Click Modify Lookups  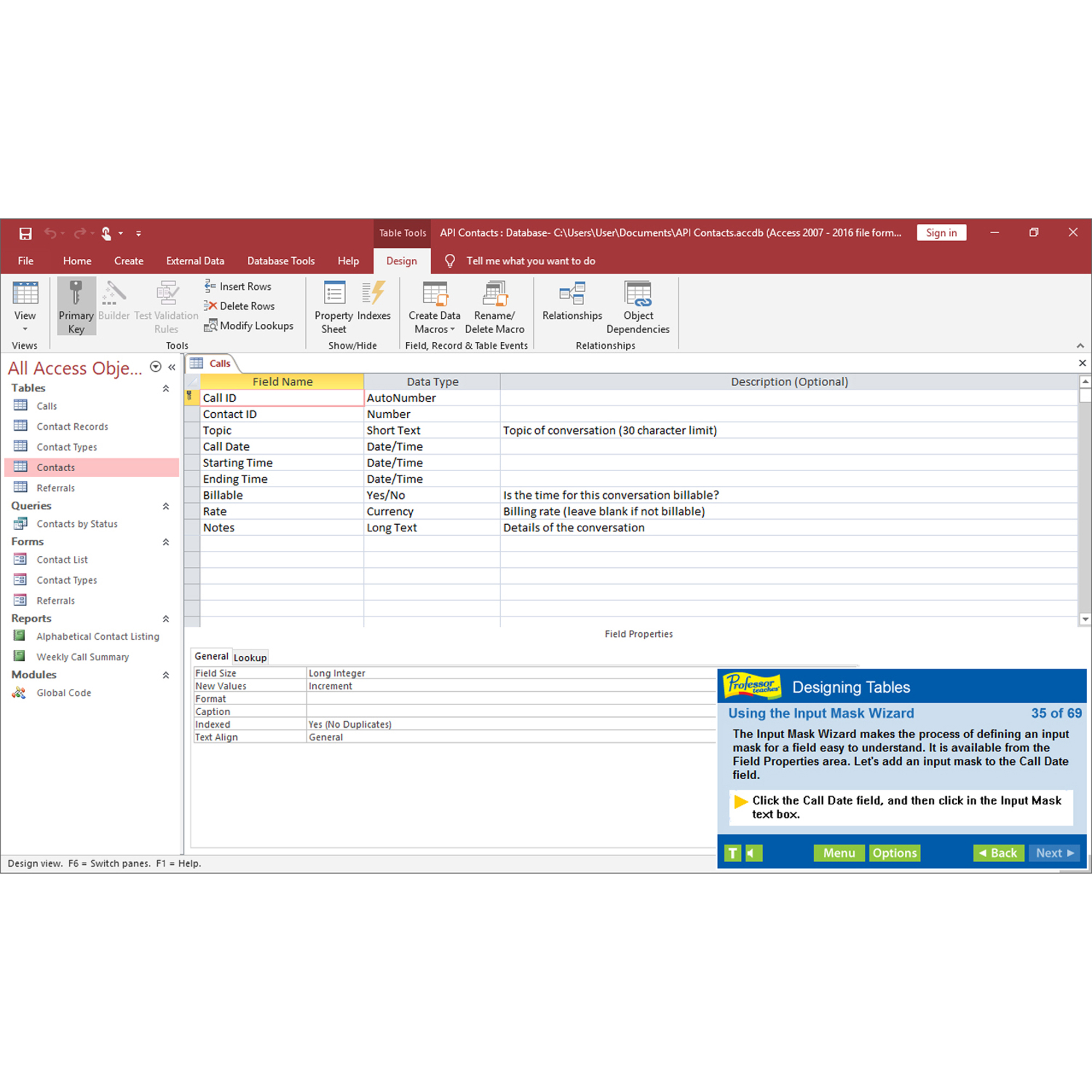[x=248, y=325]
